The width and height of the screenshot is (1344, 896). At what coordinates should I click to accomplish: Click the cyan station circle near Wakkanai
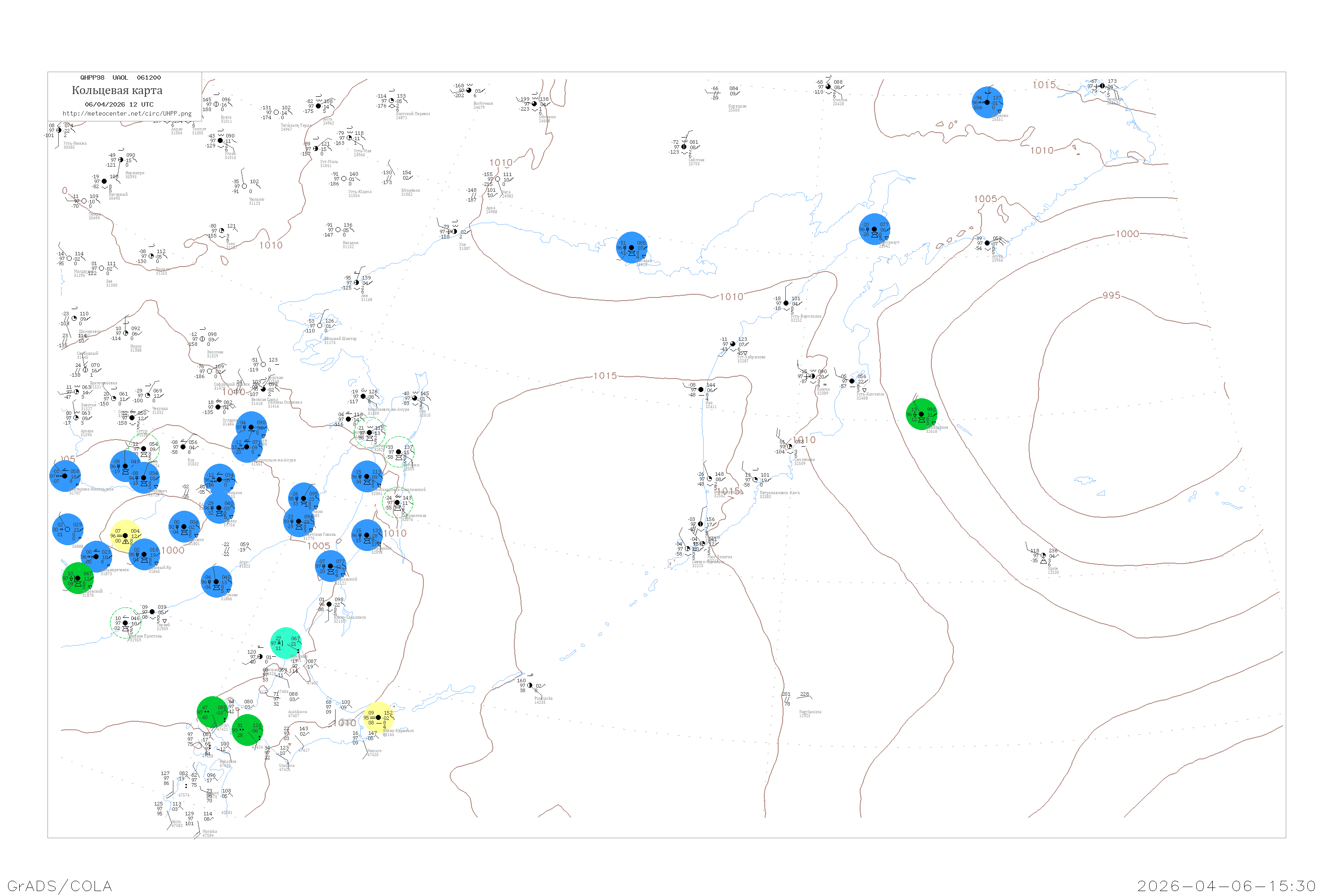click(286, 643)
